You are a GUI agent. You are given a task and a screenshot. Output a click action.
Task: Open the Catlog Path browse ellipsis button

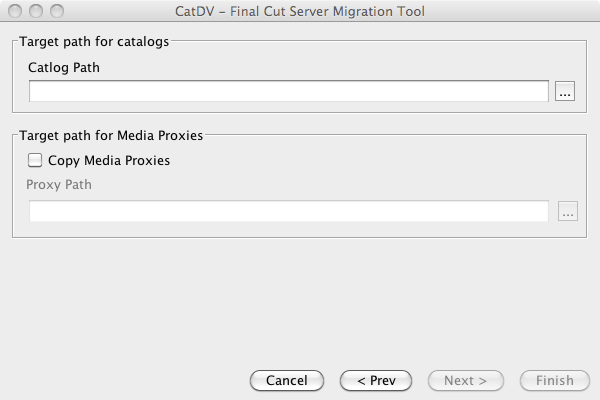click(x=565, y=91)
